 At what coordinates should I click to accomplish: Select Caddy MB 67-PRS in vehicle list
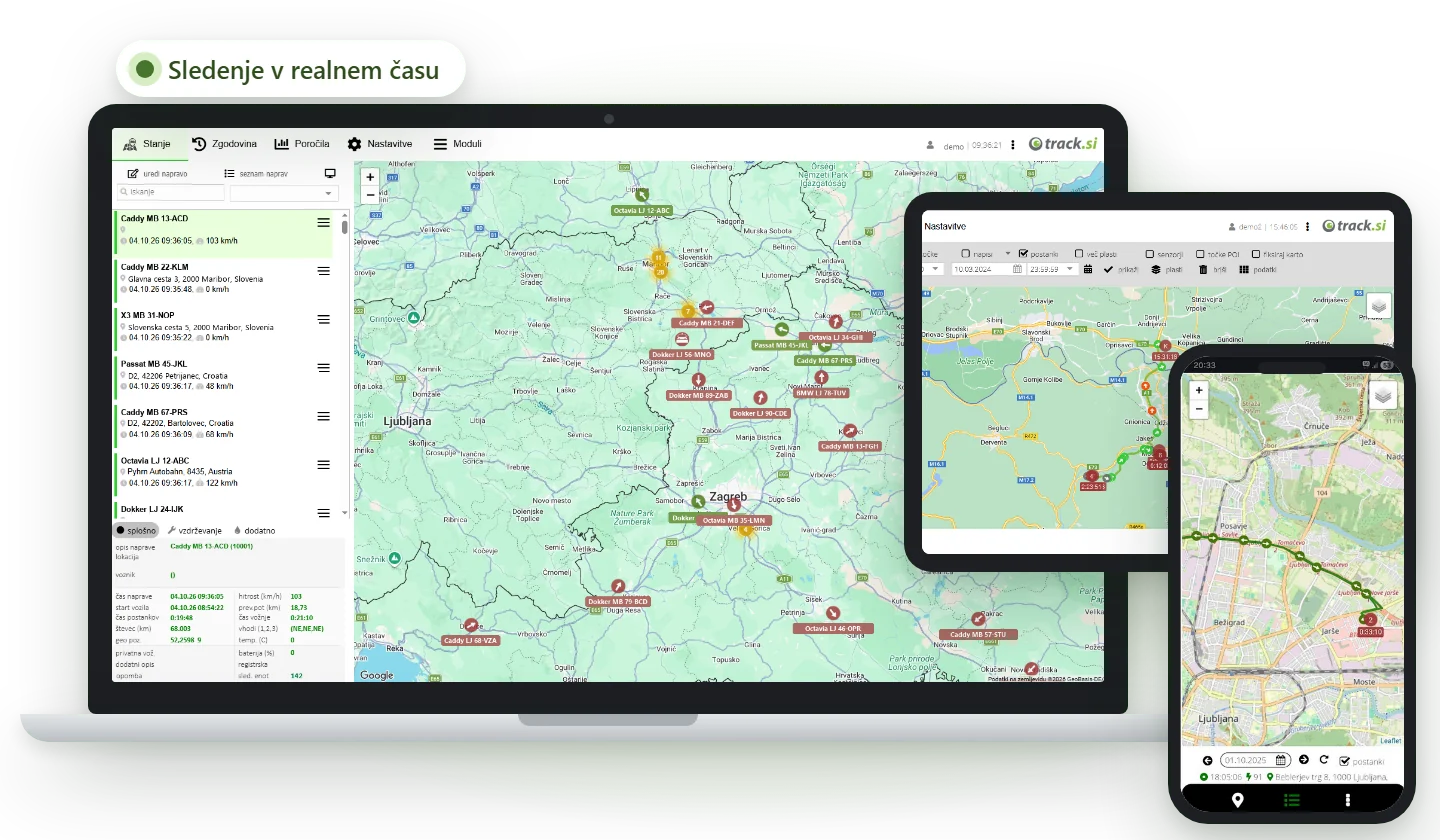coord(222,423)
